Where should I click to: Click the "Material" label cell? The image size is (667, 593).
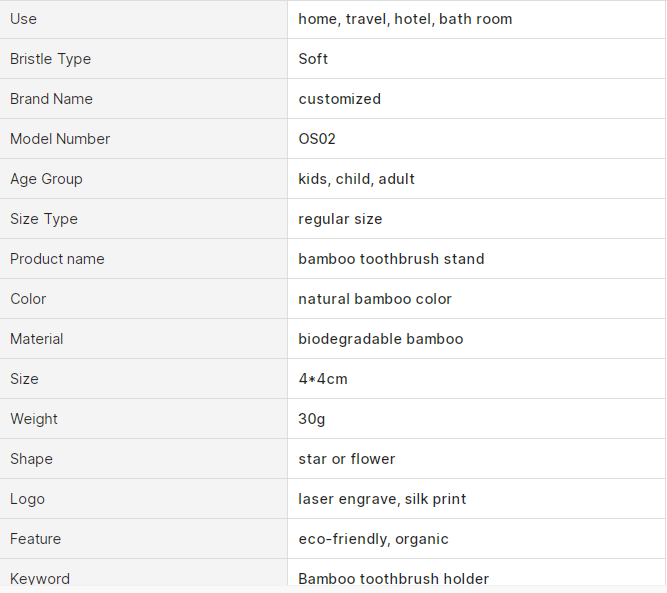click(37, 339)
